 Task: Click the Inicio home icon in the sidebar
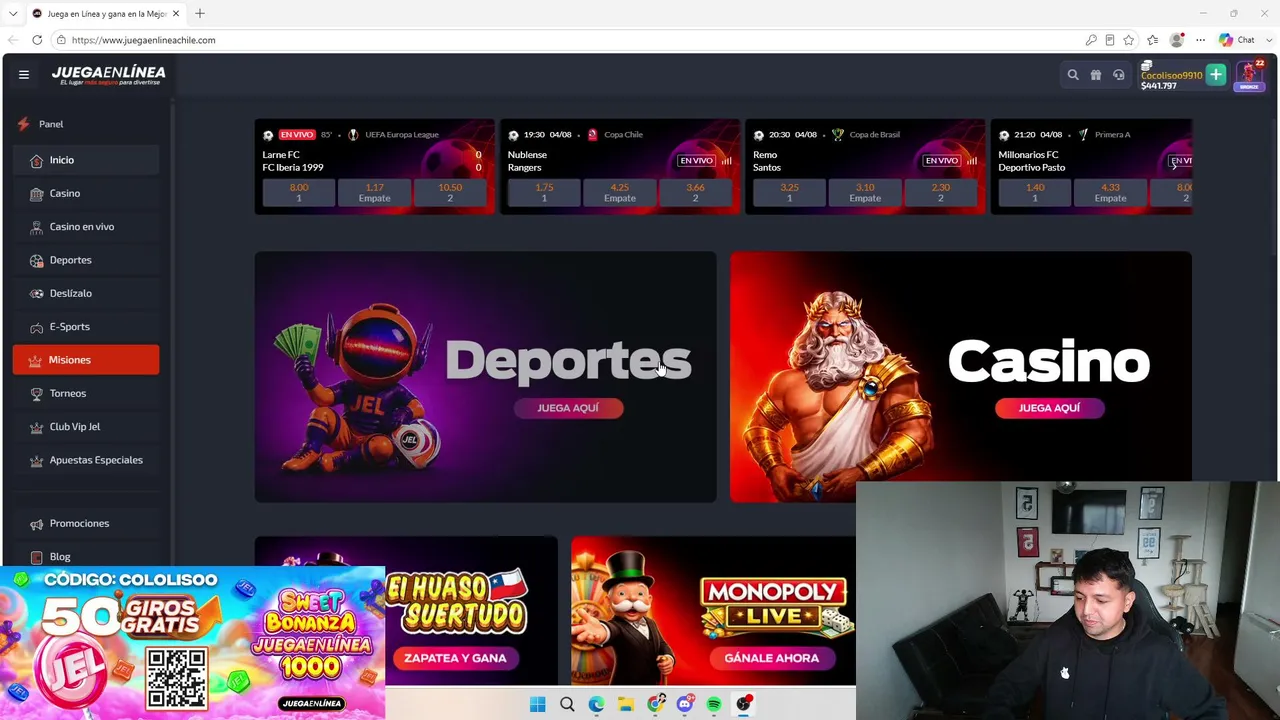tap(37, 160)
